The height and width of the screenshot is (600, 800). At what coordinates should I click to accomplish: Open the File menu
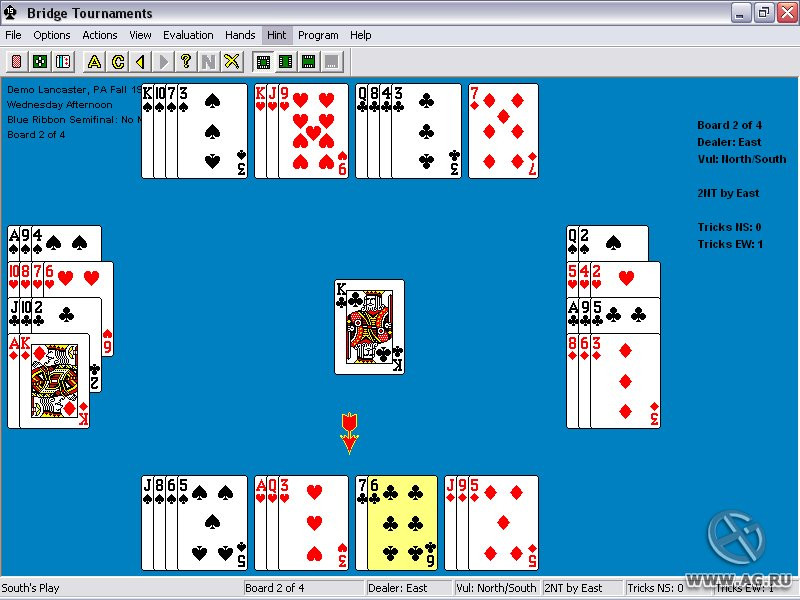[13, 35]
